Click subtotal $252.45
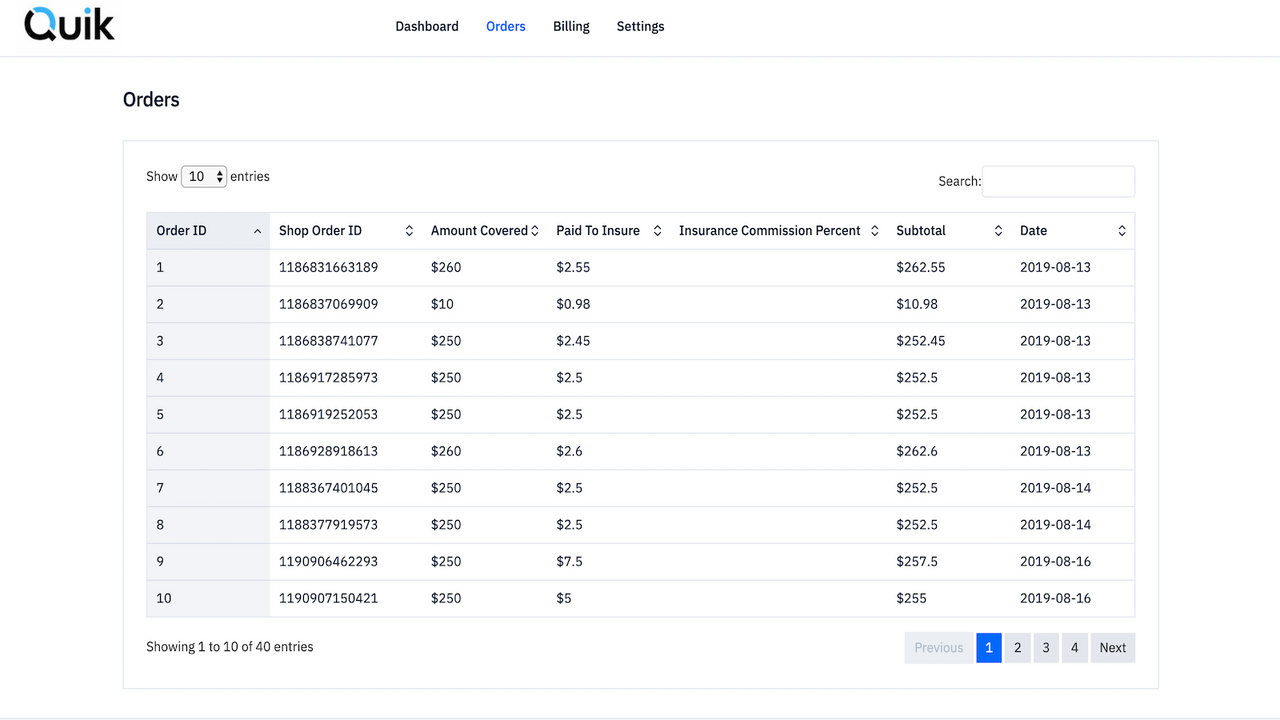 [x=920, y=341]
